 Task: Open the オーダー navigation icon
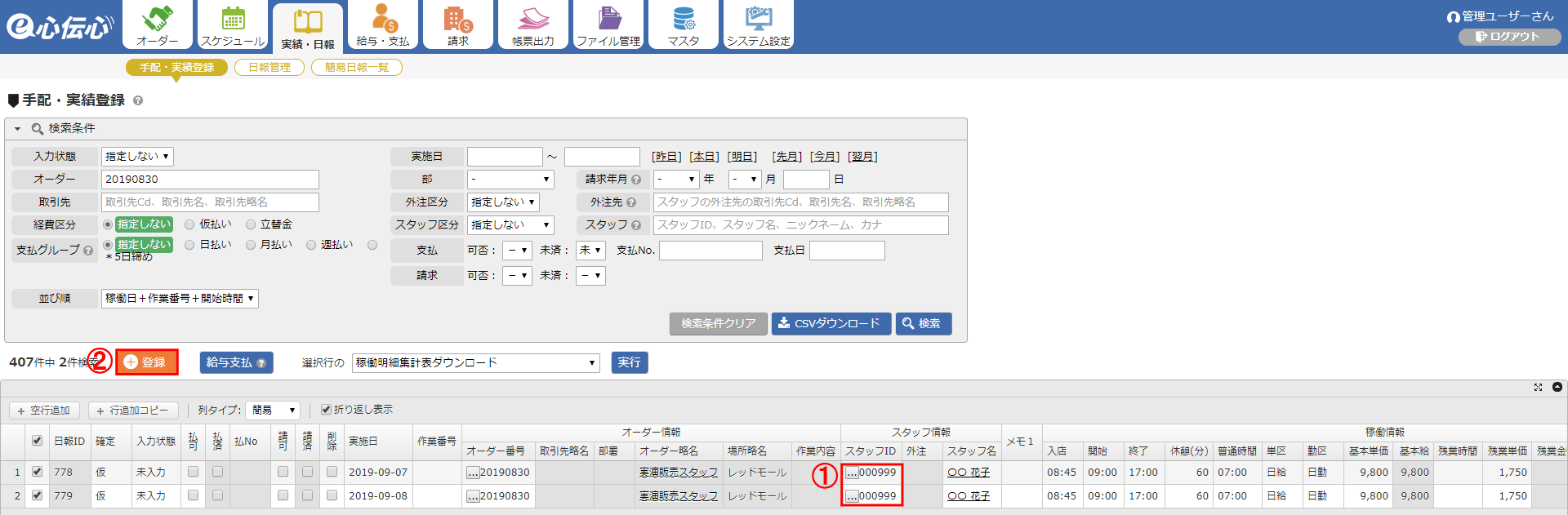158,24
